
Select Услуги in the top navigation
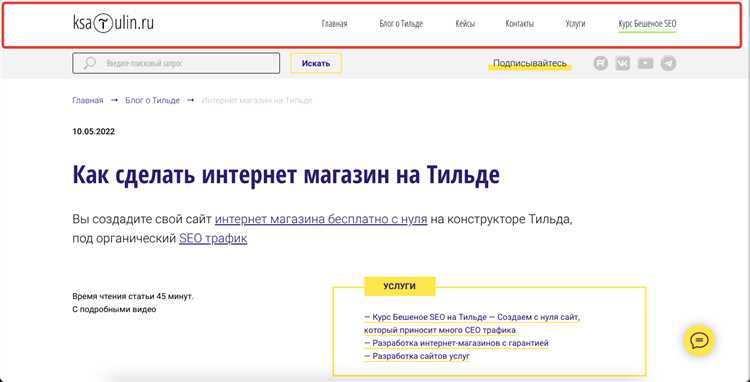point(575,24)
